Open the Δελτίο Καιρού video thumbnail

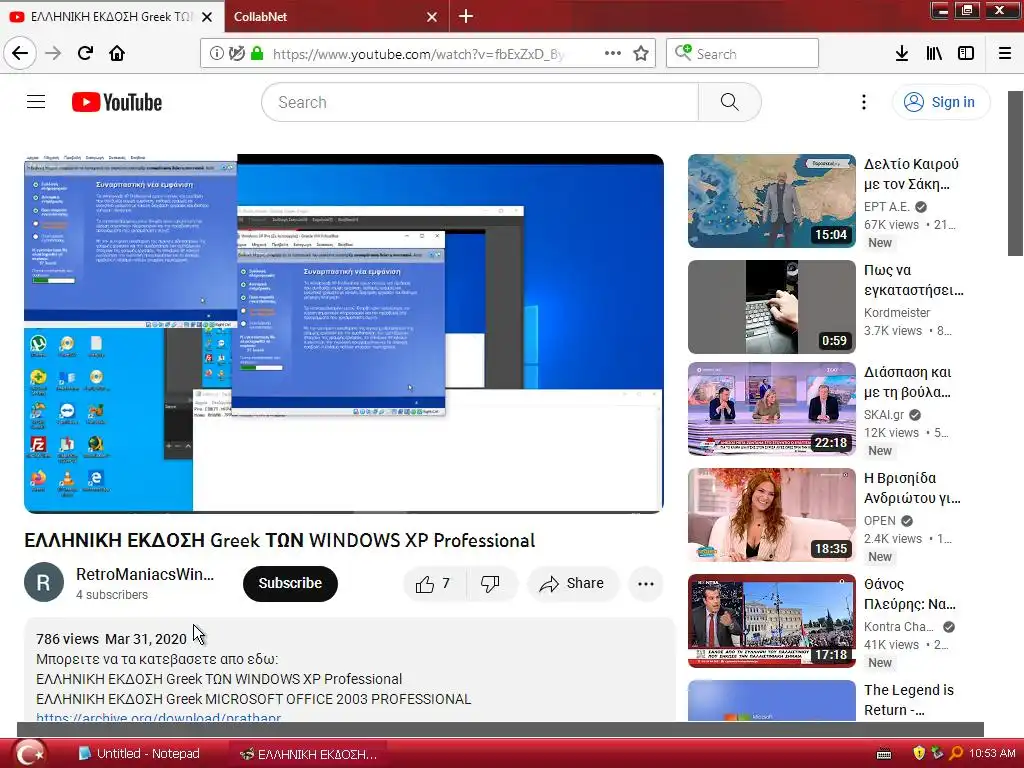(x=771, y=200)
